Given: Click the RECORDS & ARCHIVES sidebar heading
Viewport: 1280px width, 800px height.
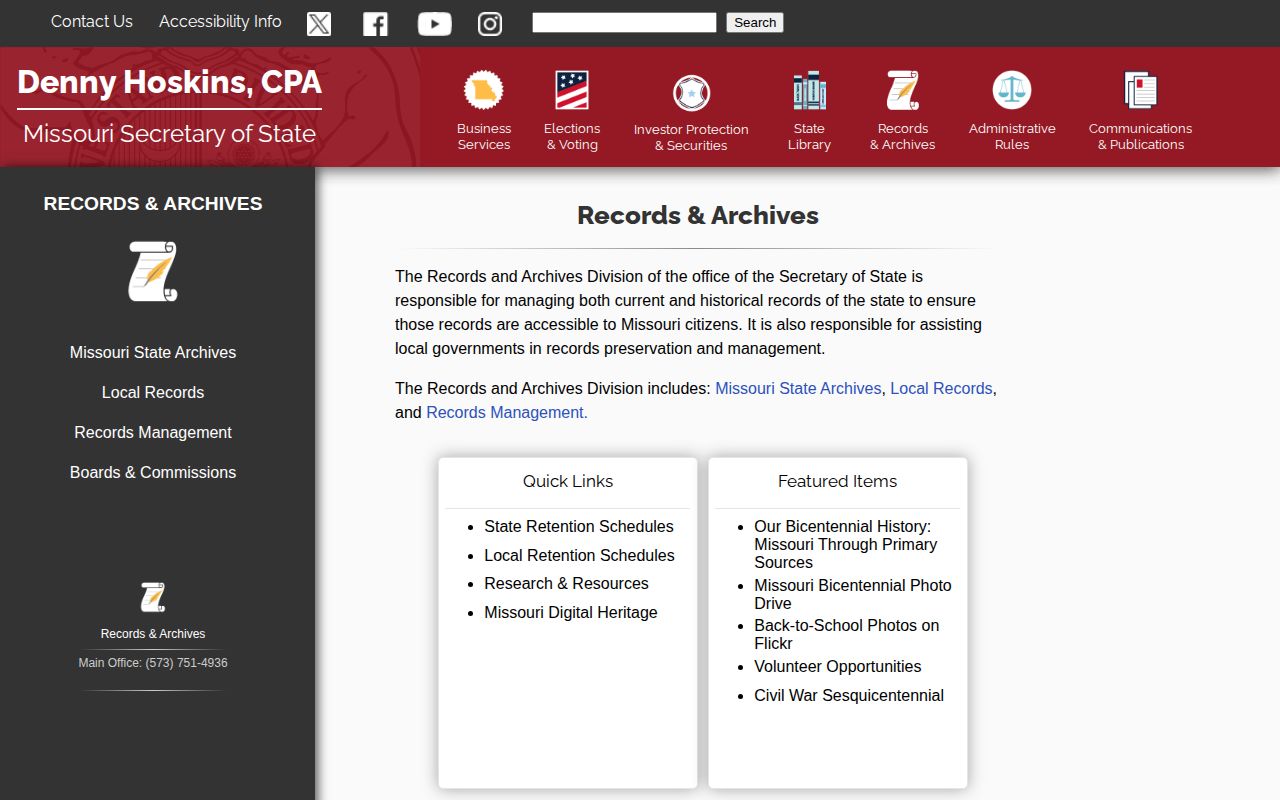Looking at the screenshot, I should tap(153, 203).
